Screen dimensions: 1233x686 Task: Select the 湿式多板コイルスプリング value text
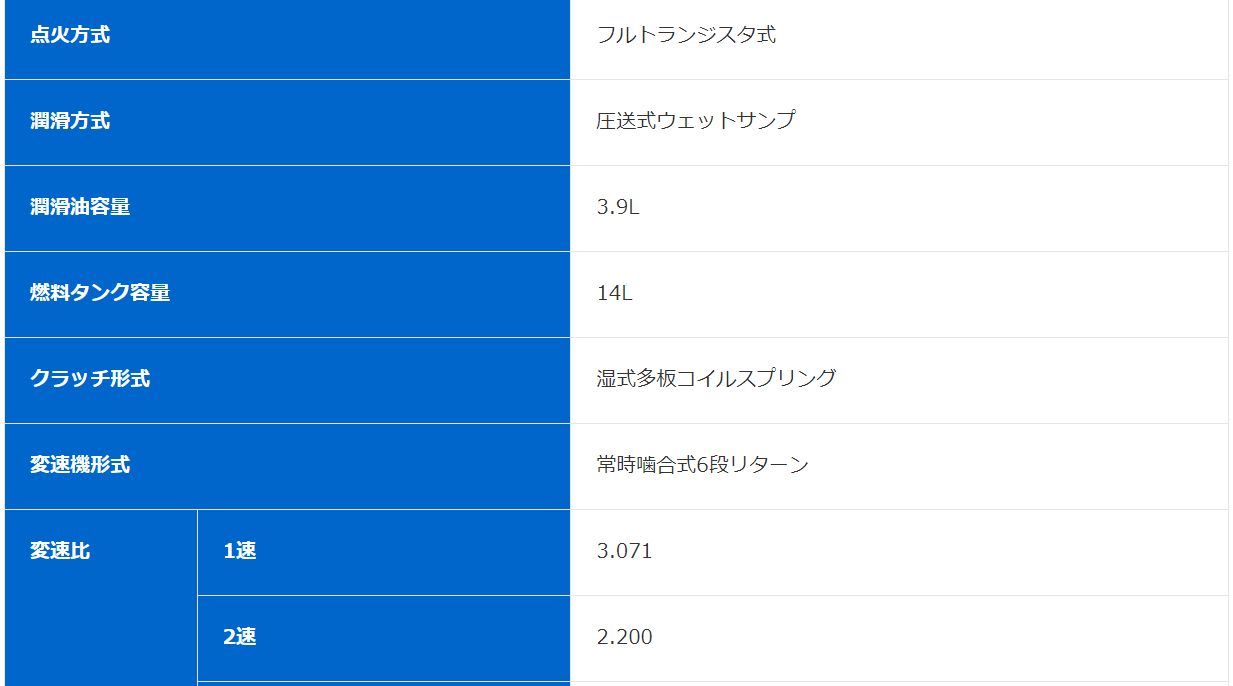point(716,379)
